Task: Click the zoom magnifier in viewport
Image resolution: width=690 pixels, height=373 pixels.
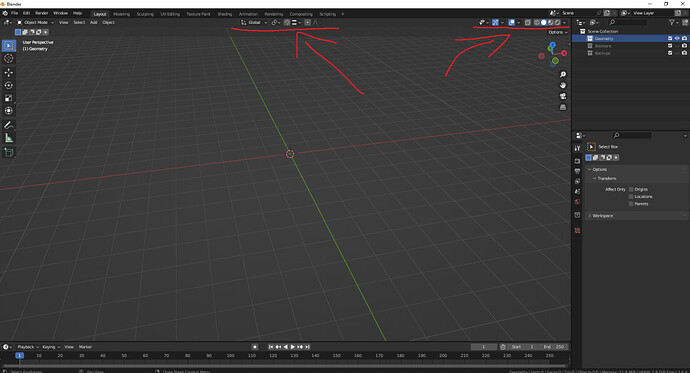Action: 563,74
